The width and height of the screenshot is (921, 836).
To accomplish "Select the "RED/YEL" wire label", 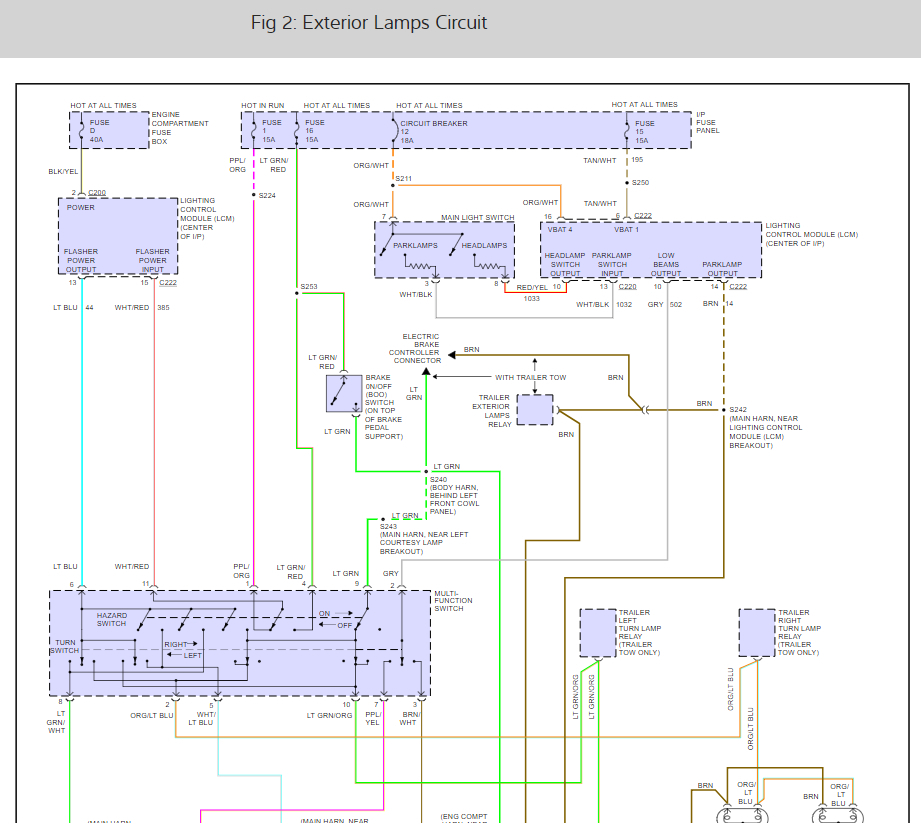I will pos(532,287).
